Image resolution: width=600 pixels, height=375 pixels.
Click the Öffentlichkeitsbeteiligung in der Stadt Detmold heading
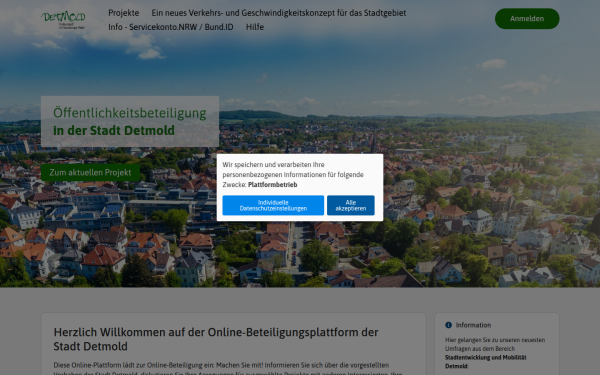[x=130, y=122]
